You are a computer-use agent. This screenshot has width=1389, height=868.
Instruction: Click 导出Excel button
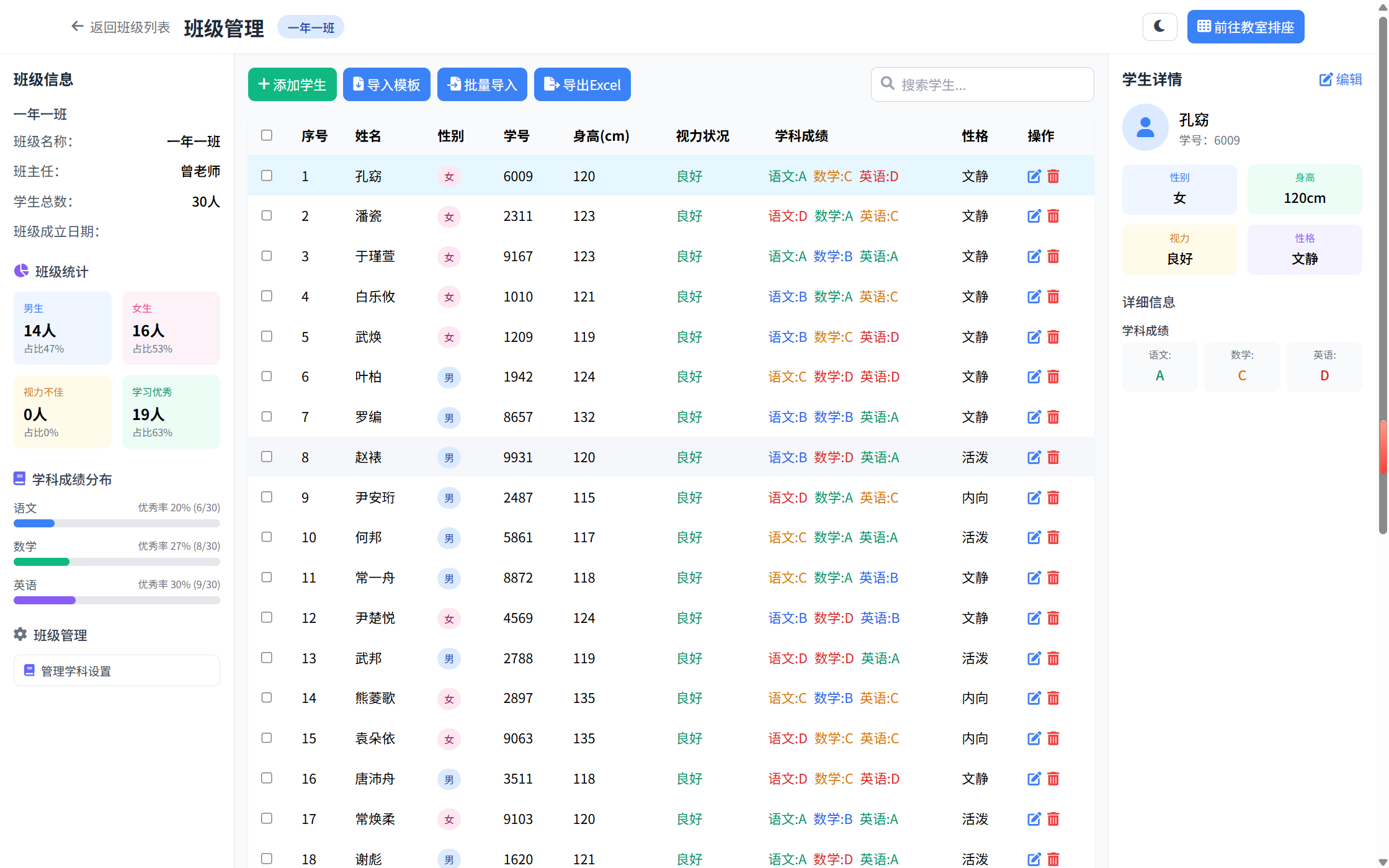coord(582,84)
